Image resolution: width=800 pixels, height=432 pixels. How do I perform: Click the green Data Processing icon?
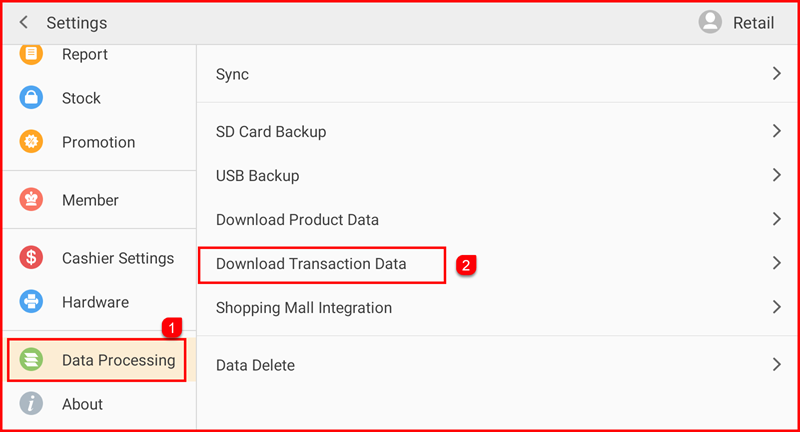(x=32, y=360)
